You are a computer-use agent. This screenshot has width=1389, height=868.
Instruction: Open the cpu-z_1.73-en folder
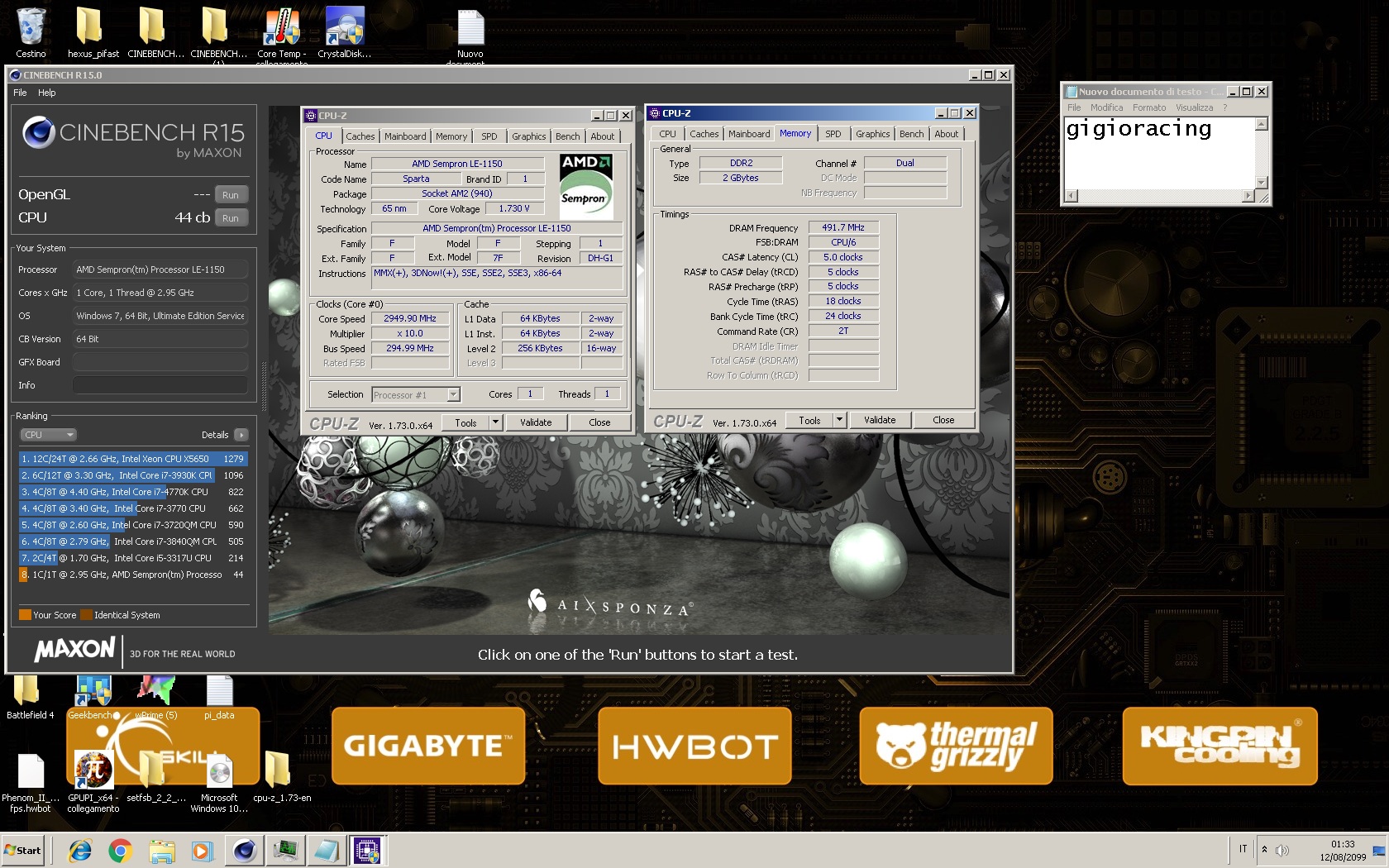coord(282,777)
